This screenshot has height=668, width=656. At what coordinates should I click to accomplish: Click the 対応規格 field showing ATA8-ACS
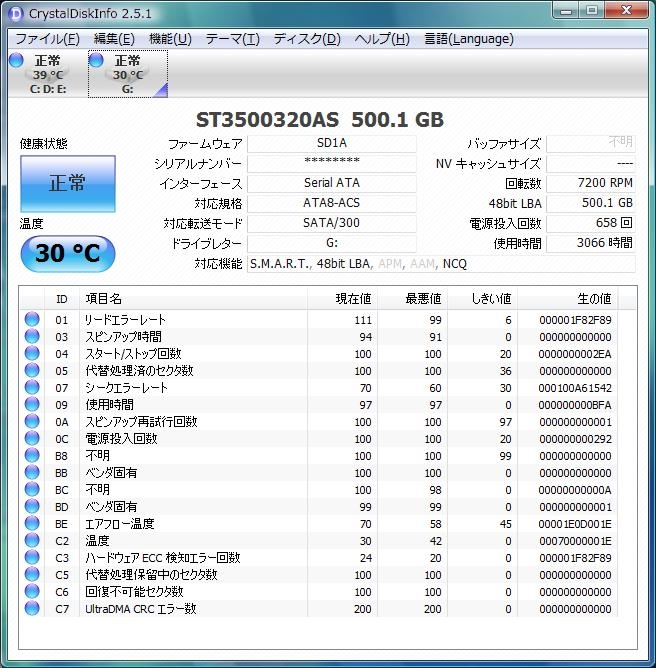[x=332, y=204]
